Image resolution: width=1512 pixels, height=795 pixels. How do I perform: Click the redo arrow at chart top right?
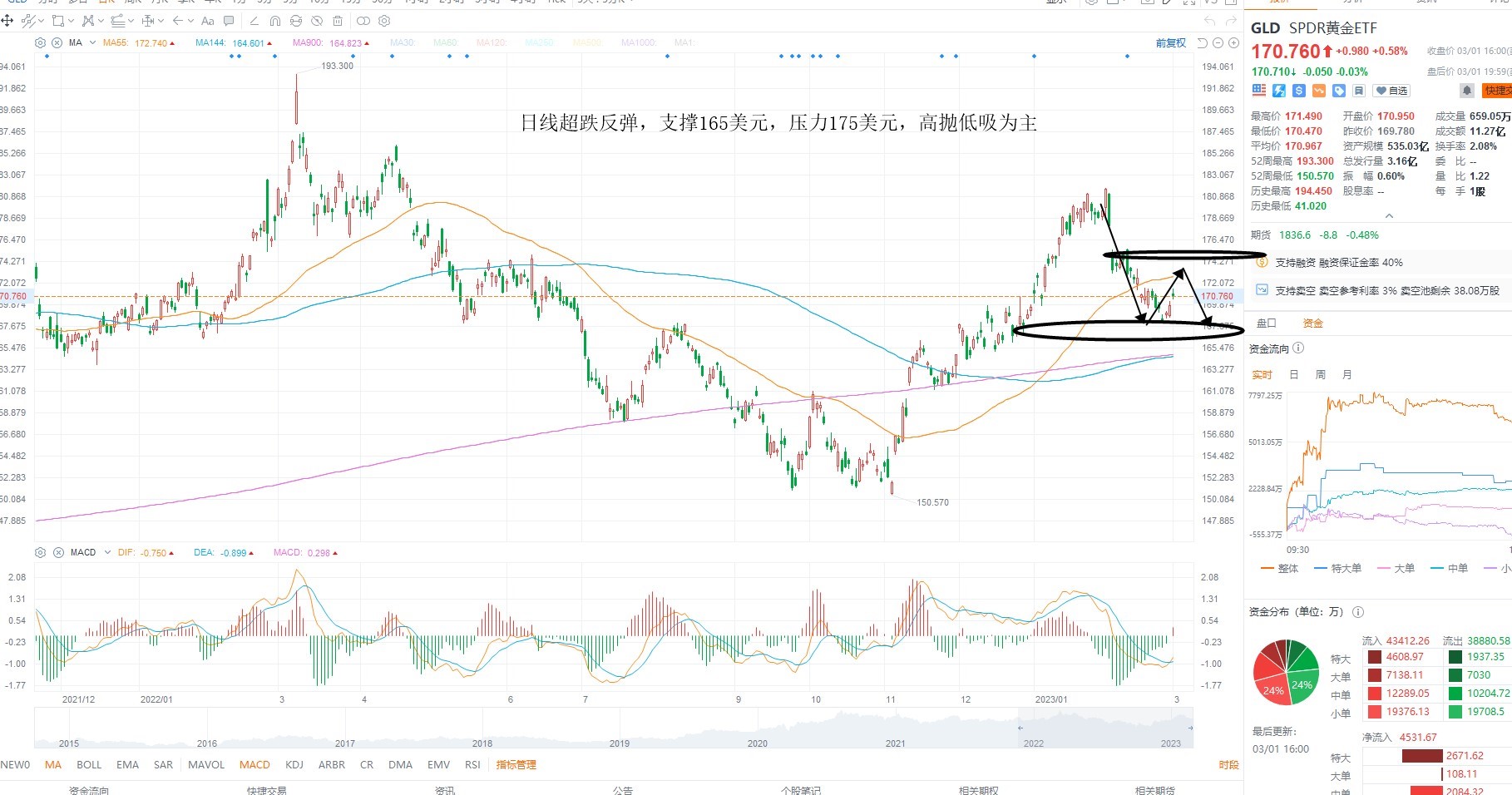(x=1231, y=21)
